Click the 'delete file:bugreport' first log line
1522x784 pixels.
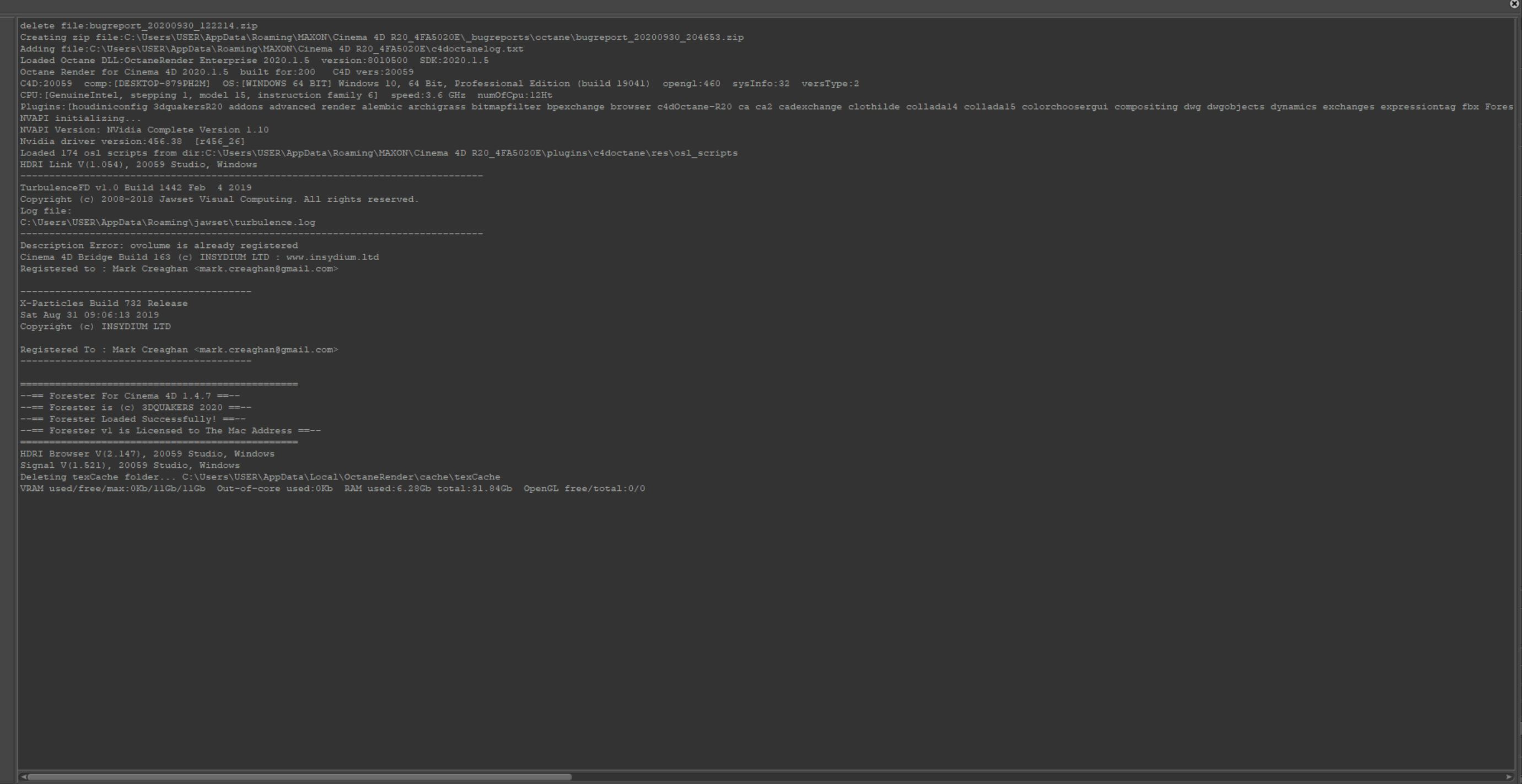(138, 26)
